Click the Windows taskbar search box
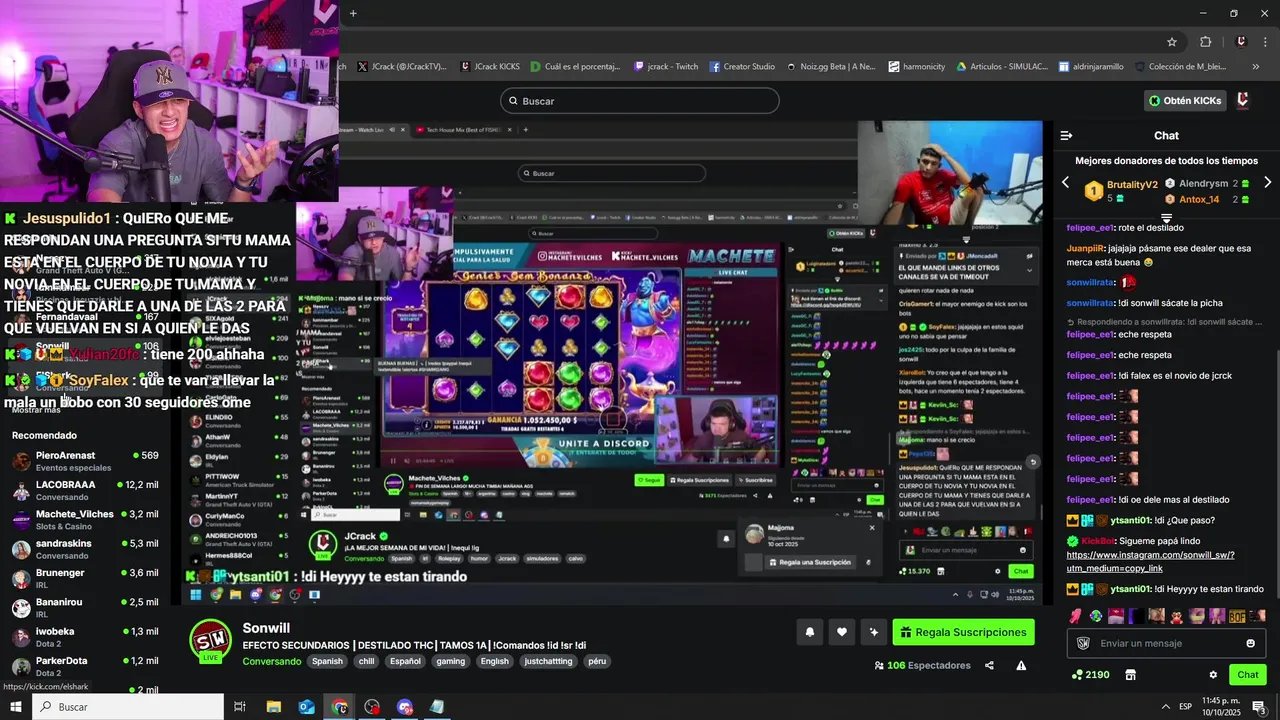 [128, 707]
